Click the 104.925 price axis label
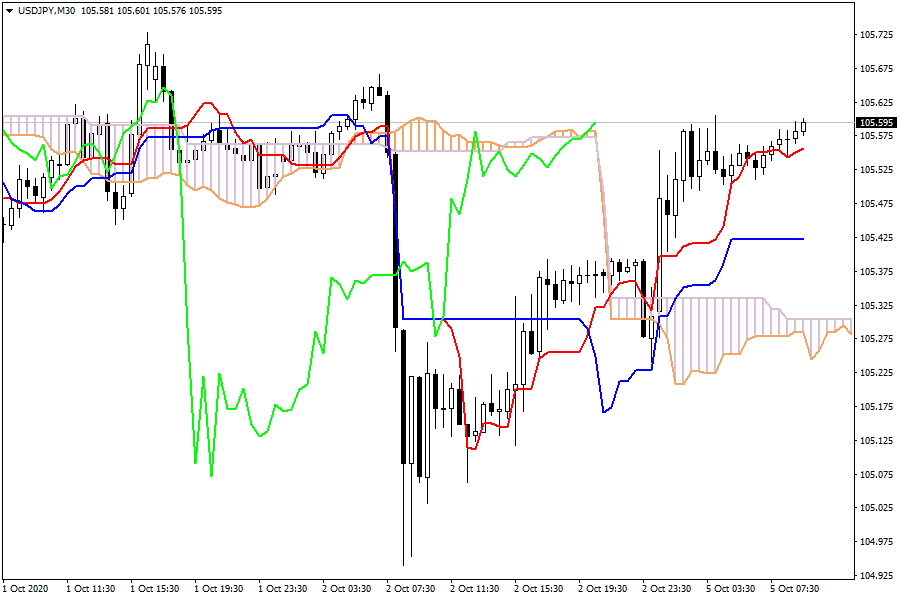900x600 pixels. (x=876, y=575)
